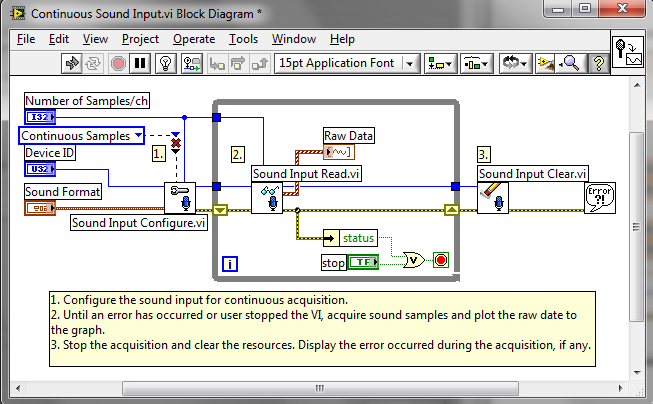Select the Sound Format cluster terminal
This screenshot has width=653, height=404.
point(40,208)
